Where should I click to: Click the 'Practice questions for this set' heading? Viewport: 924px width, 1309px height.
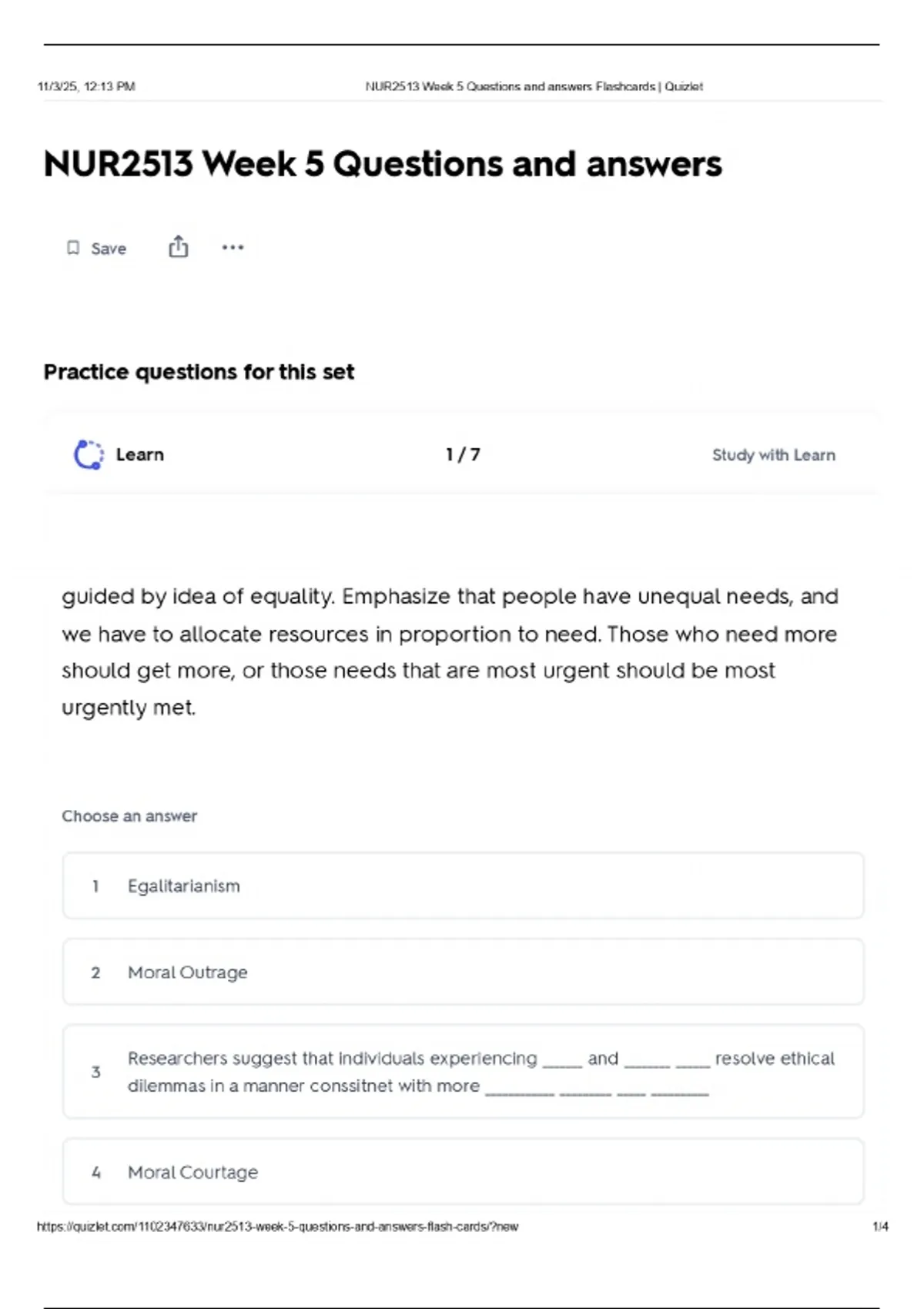199,372
